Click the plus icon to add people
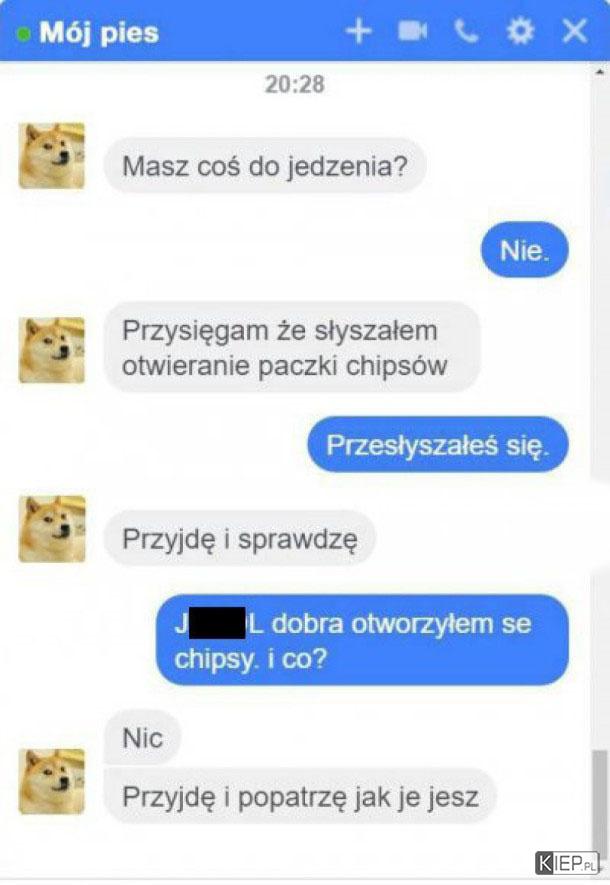Screen dimensions: 610x885 point(359,31)
